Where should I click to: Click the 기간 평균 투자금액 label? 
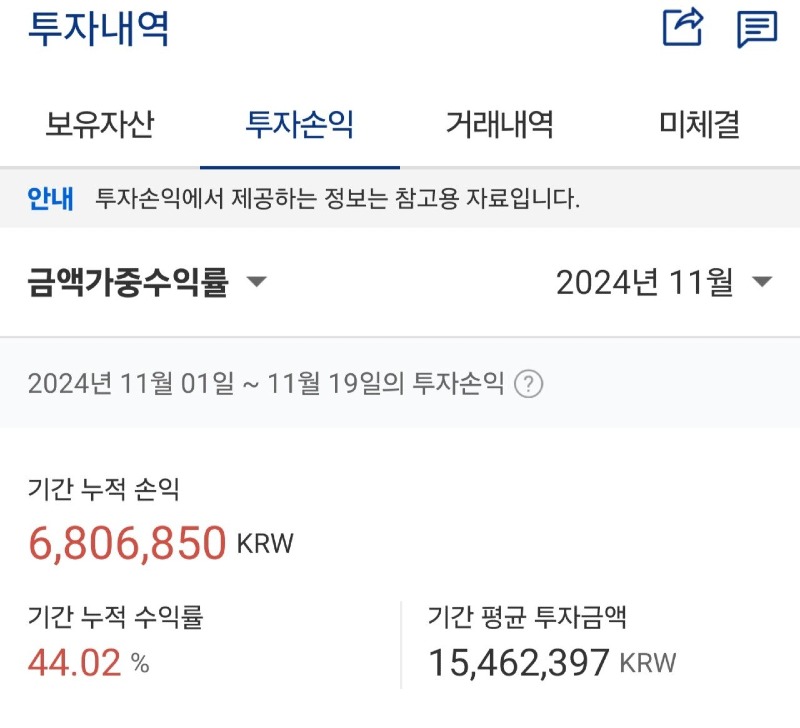coord(527,617)
